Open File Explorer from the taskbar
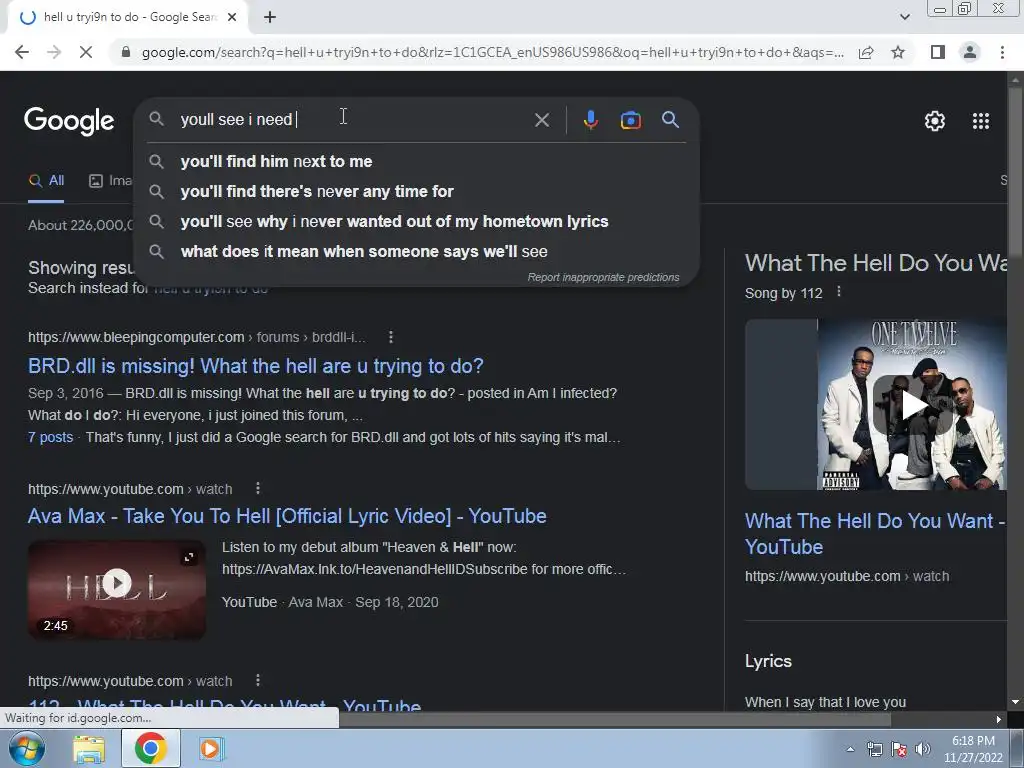The height and width of the screenshot is (768, 1024). point(89,749)
